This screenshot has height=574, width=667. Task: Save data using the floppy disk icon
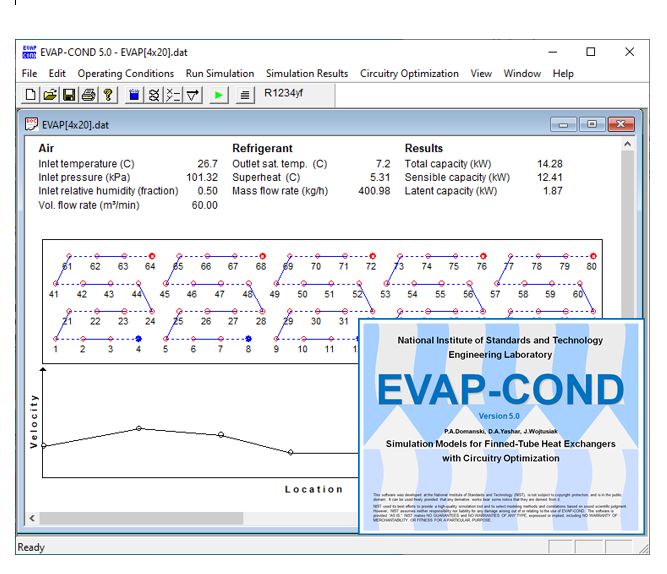(69, 95)
